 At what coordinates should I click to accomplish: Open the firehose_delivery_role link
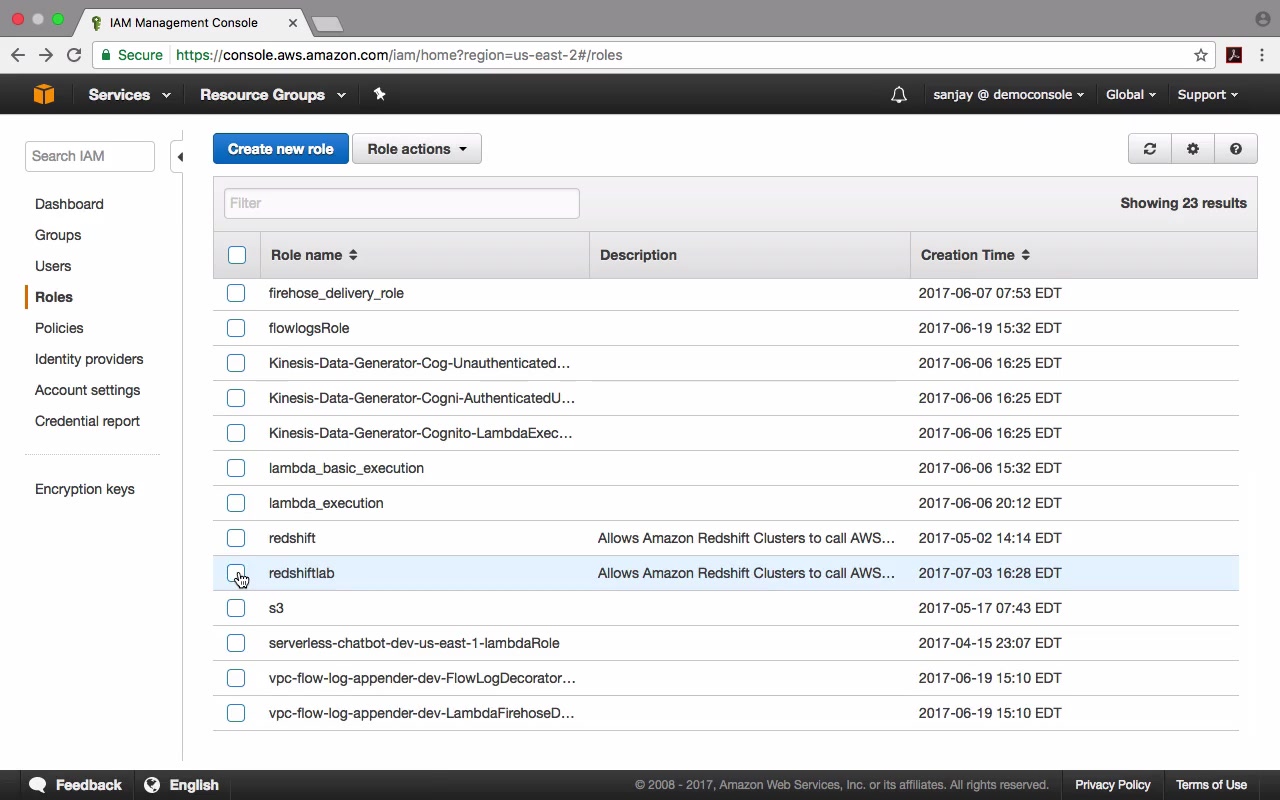pyautogui.click(x=336, y=293)
